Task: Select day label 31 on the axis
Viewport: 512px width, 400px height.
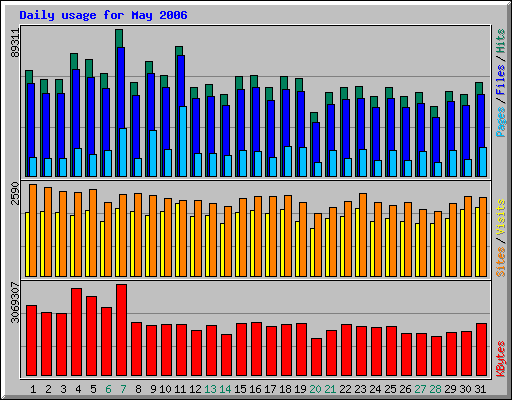Action: (x=480, y=389)
